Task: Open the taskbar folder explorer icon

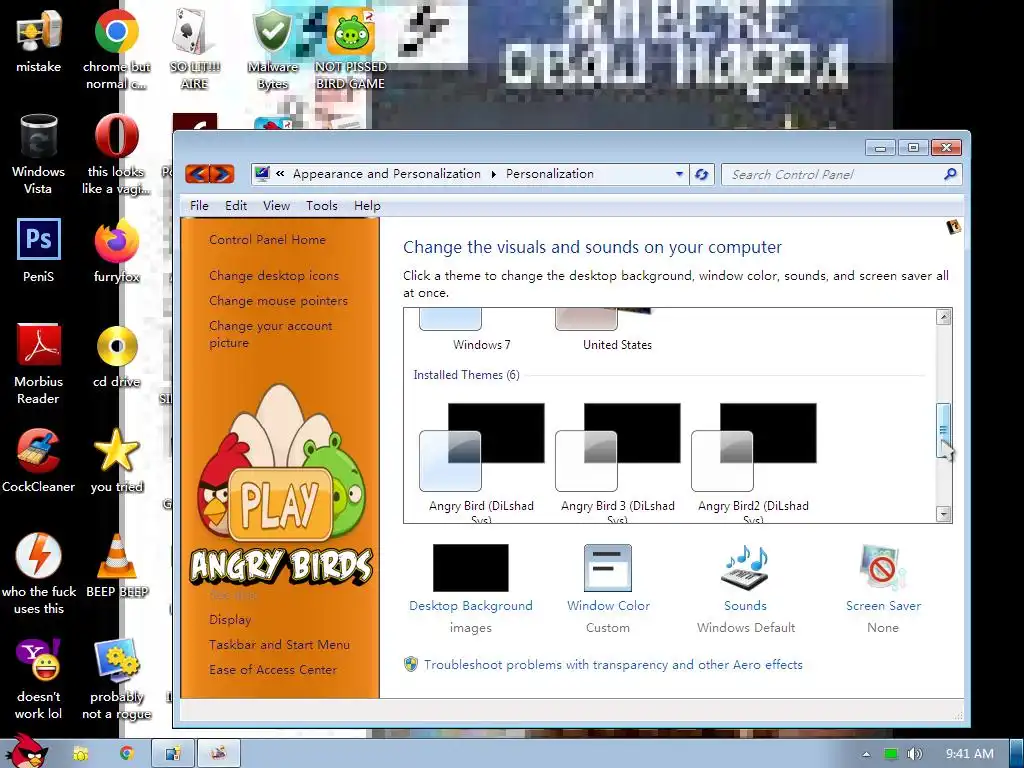Action: pyautogui.click(x=81, y=754)
